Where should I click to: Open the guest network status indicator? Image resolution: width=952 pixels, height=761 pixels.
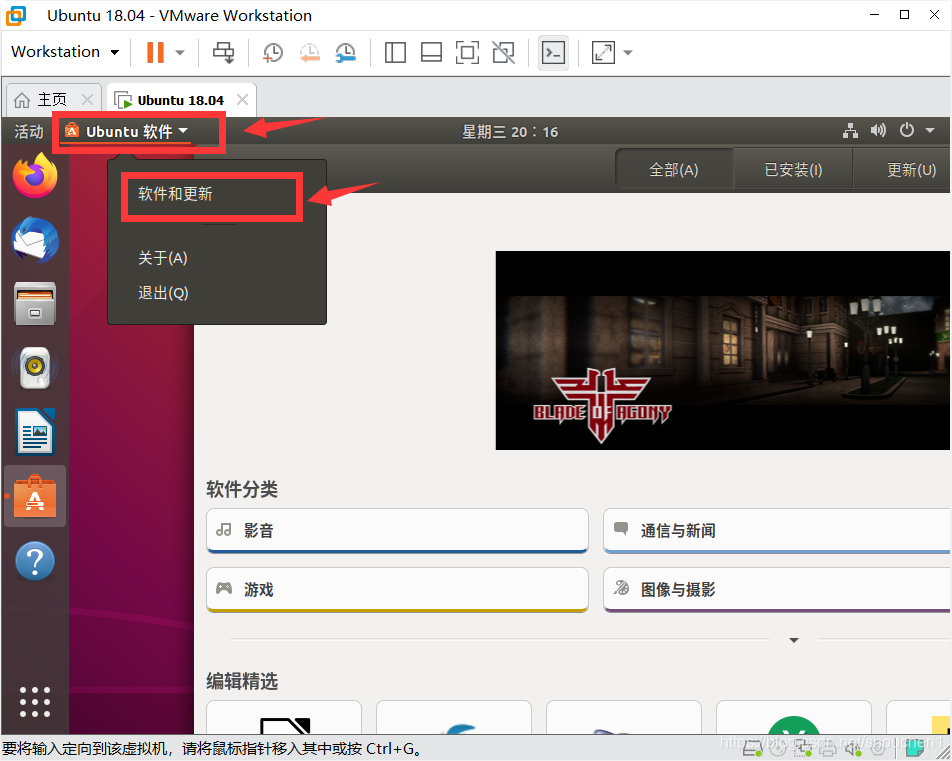coord(850,131)
